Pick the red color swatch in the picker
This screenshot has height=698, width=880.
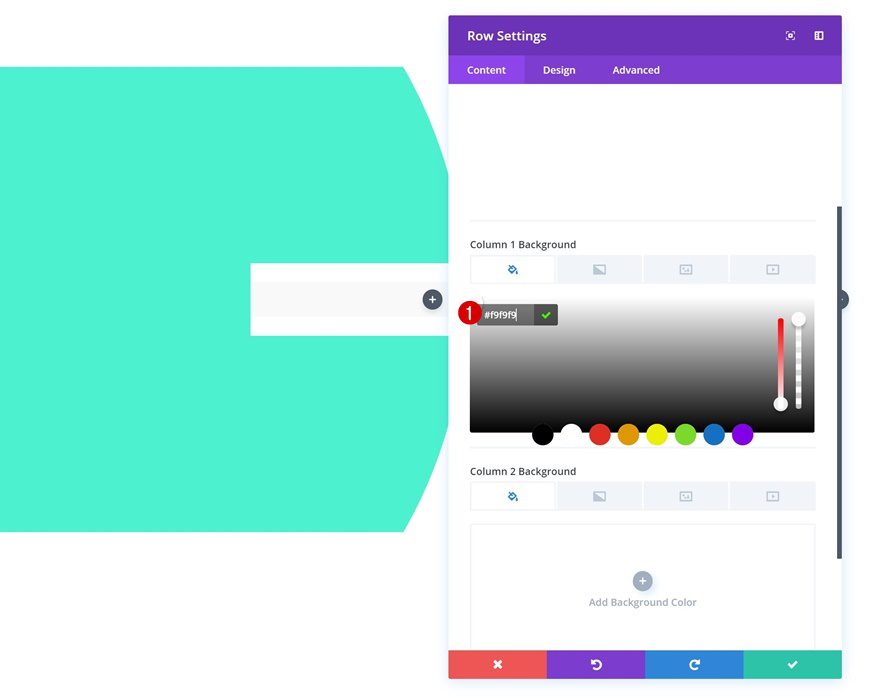(x=599, y=434)
